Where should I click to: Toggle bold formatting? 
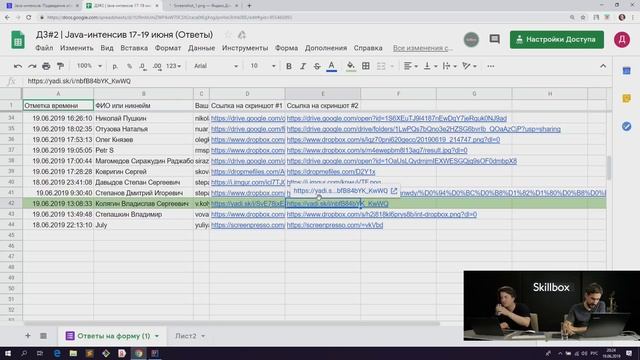click(x=289, y=66)
